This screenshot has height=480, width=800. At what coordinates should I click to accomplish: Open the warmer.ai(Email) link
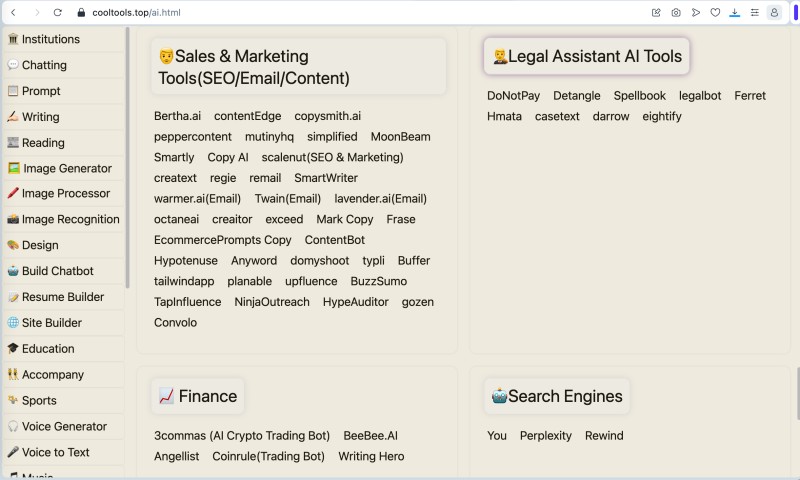197,199
